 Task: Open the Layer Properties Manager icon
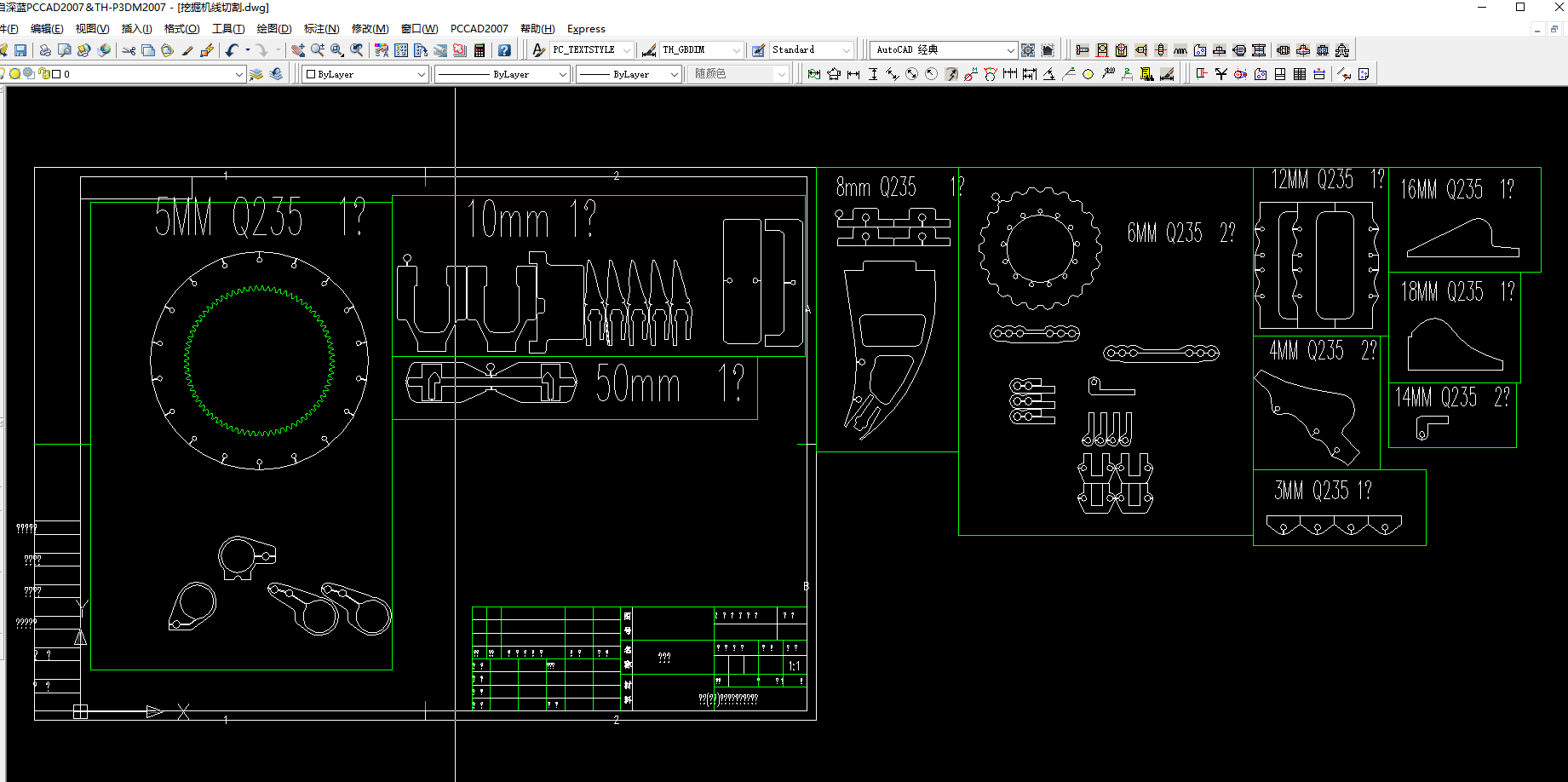coord(256,74)
